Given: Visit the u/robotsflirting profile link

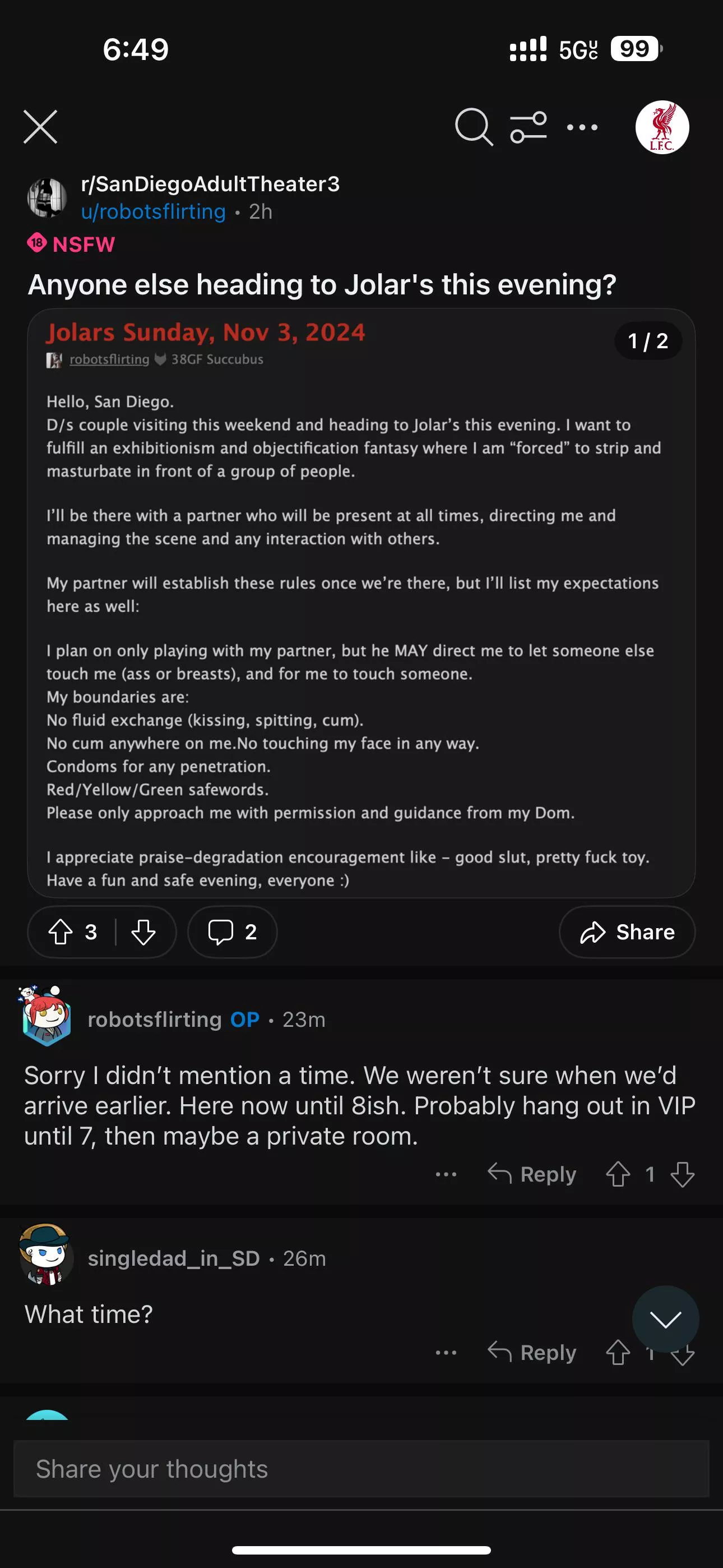Looking at the screenshot, I should coord(154,211).
